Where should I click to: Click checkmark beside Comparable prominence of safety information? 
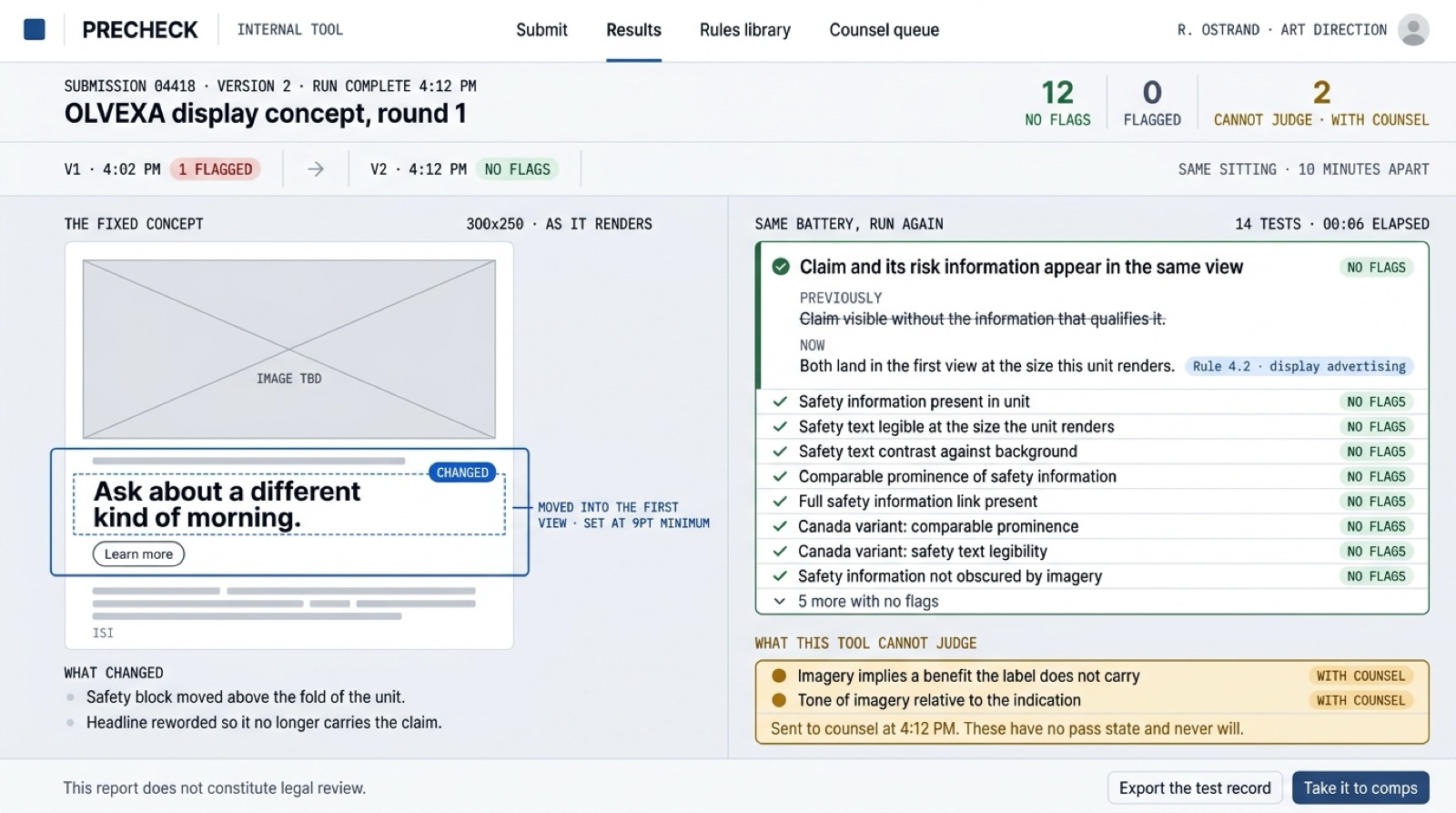click(780, 476)
